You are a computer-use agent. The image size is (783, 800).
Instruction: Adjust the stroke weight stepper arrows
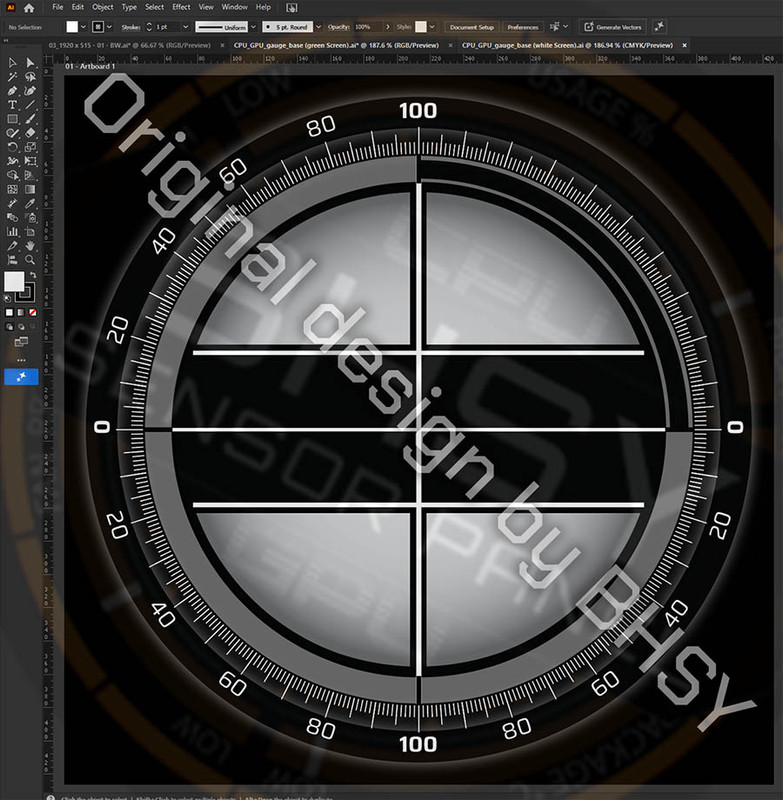point(149,27)
